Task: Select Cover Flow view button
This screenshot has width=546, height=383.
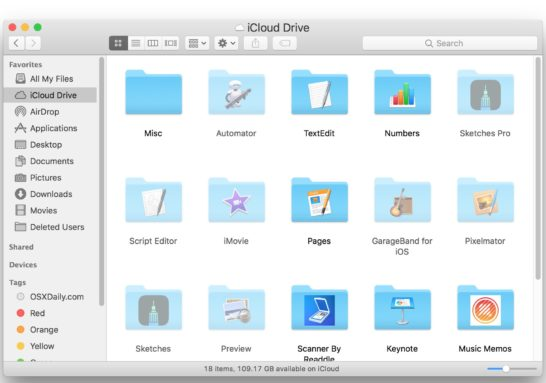Action: [170, 43]
